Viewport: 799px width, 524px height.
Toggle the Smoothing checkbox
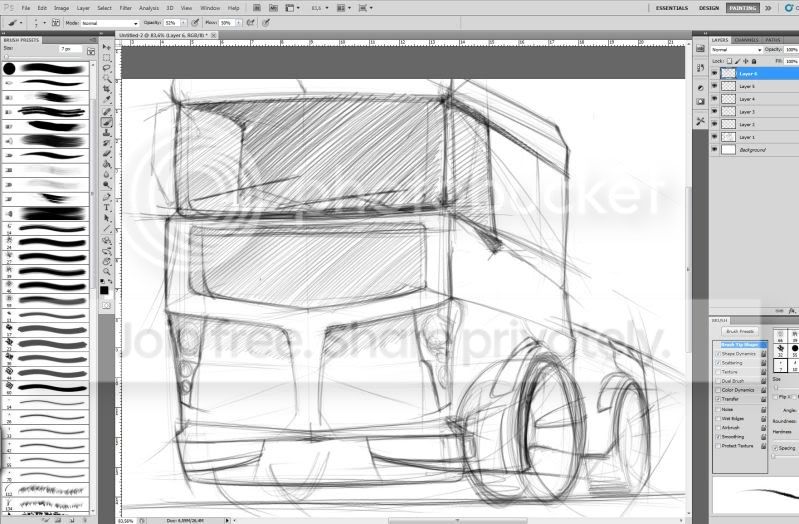point(718,437)
